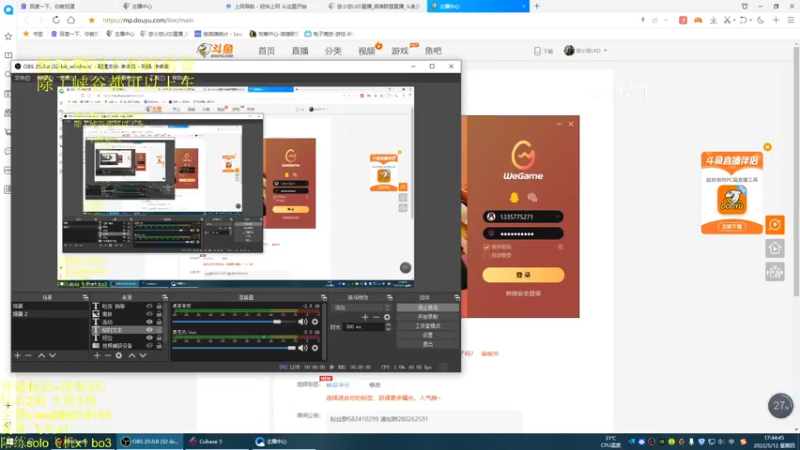Open user account dropdown on Douyu header

[586, 51]
